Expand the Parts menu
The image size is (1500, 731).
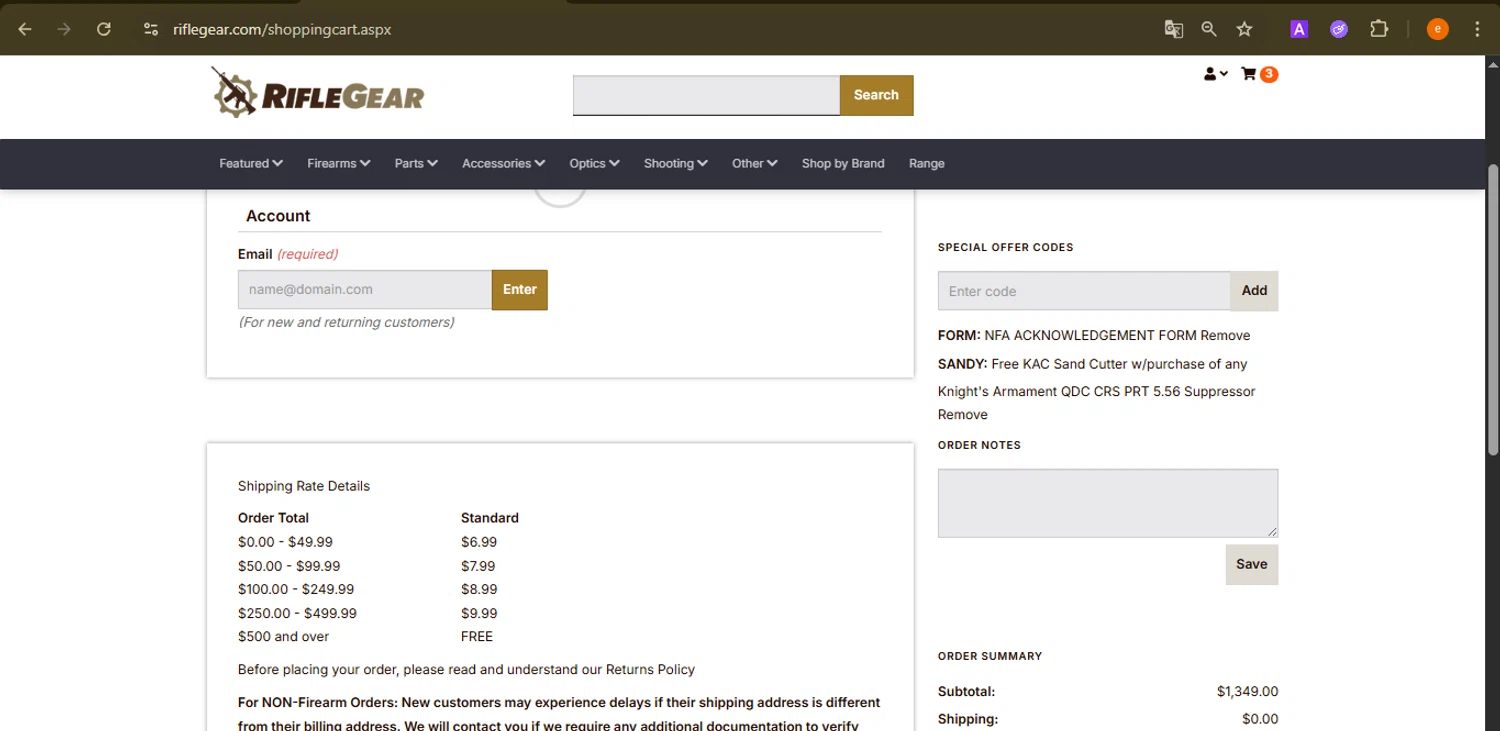tap(416, 163)
